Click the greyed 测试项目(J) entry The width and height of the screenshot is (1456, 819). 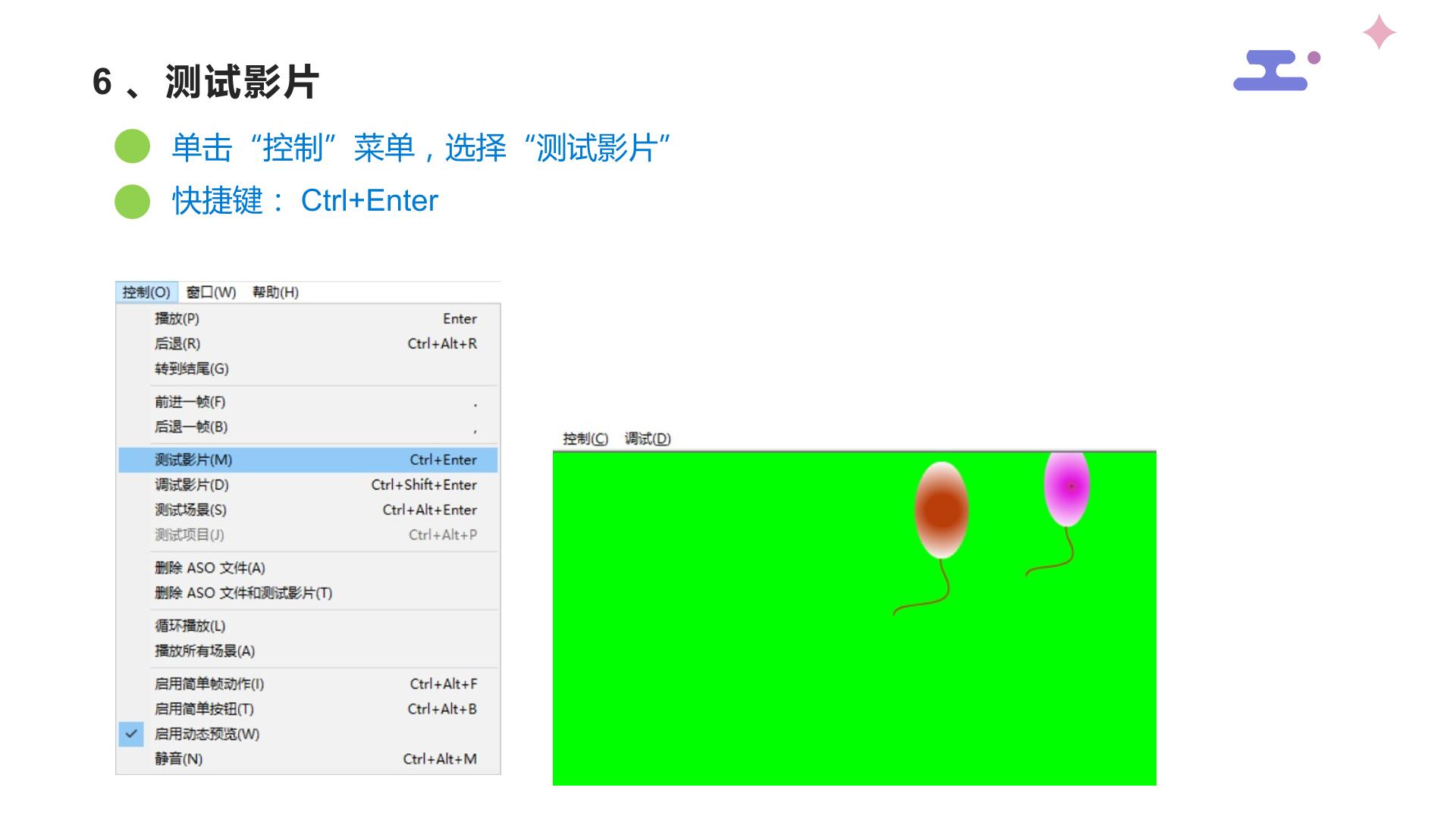click(x=308, y=535)
